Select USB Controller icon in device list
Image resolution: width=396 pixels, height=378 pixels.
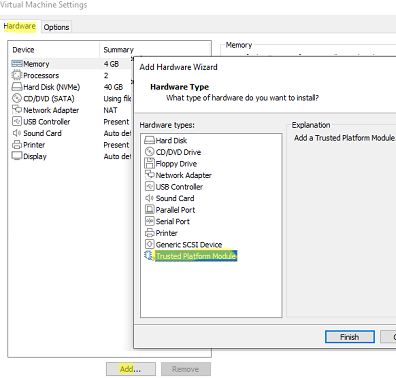point(17,121)
